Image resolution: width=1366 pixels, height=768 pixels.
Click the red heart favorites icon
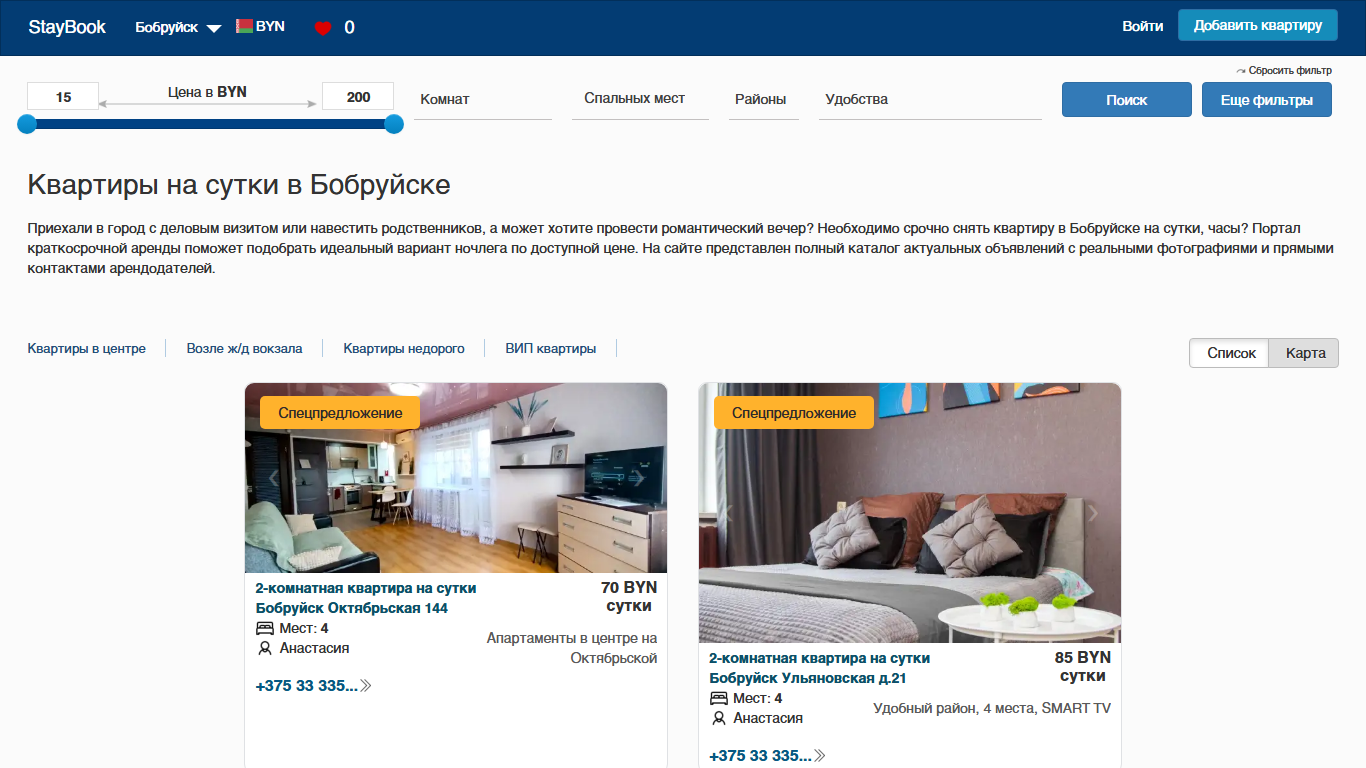(322, 28)
